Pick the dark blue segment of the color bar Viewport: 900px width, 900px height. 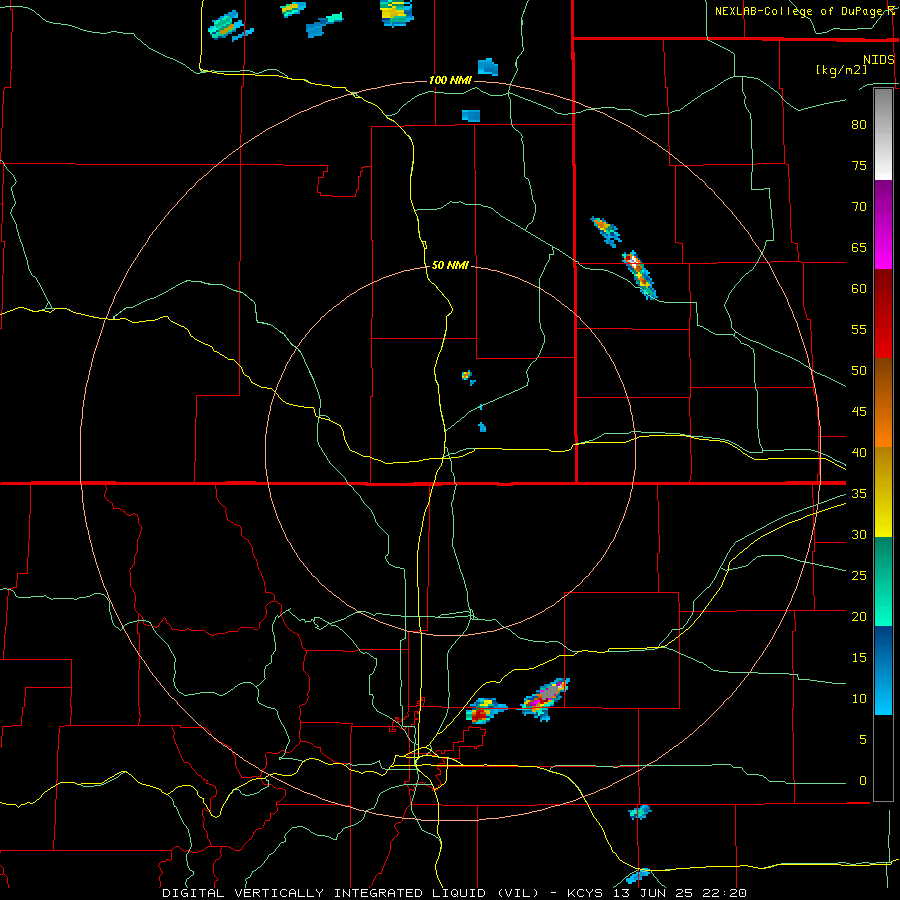883,670
